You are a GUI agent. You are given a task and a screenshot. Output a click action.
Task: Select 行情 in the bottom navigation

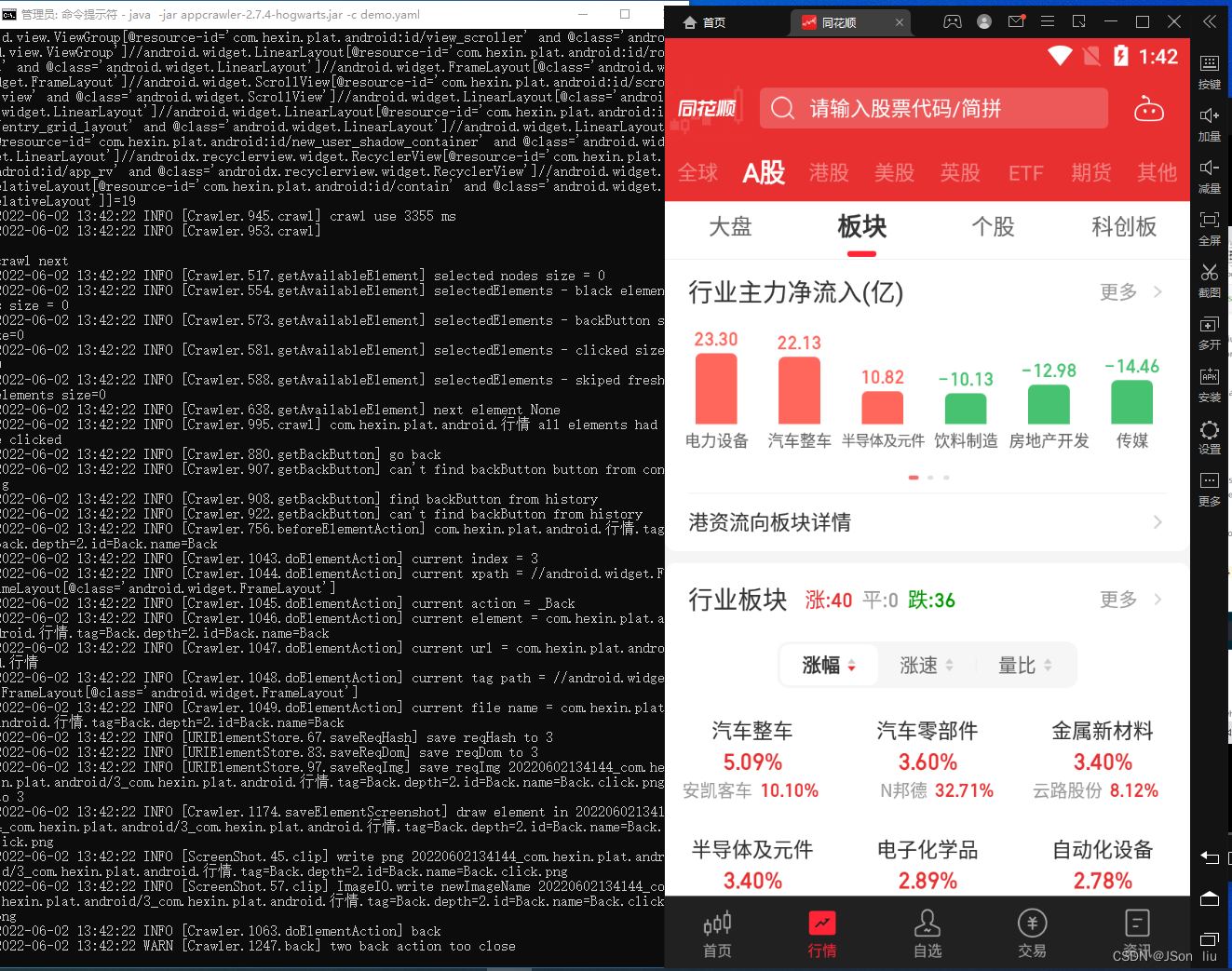[x=822, y=935]
